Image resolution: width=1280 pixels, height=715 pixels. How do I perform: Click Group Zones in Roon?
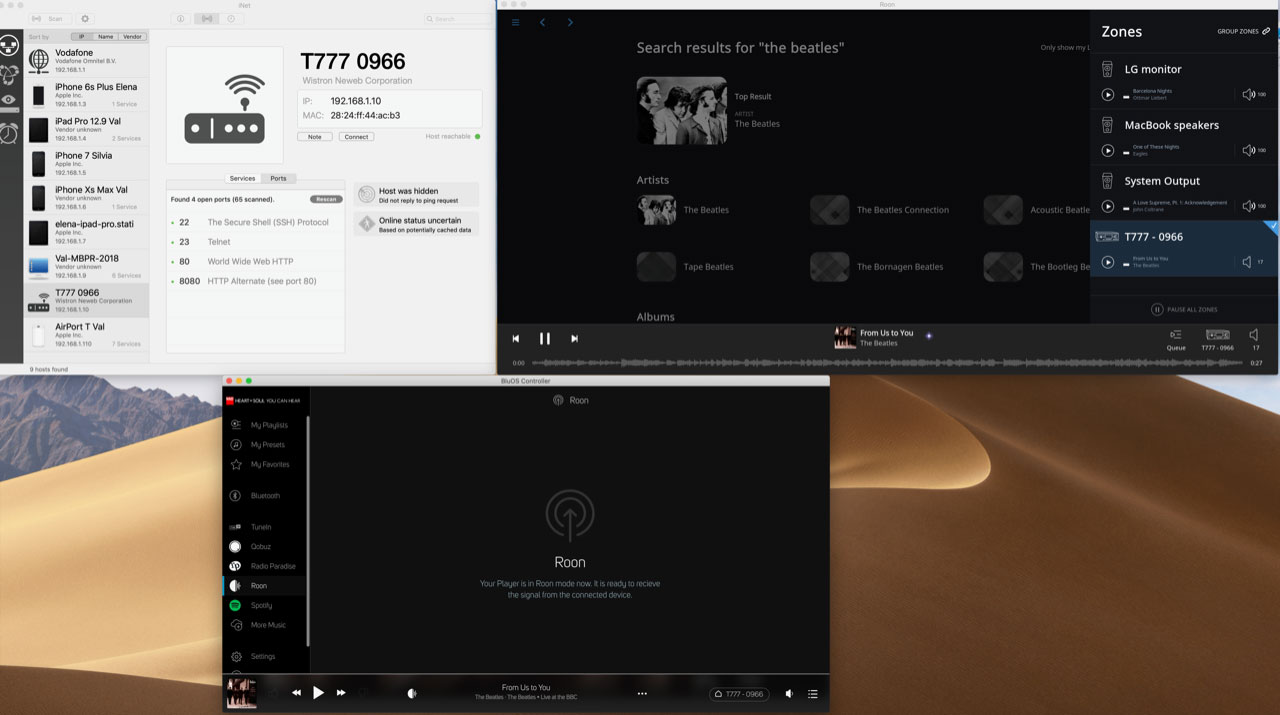(1243, 31)
